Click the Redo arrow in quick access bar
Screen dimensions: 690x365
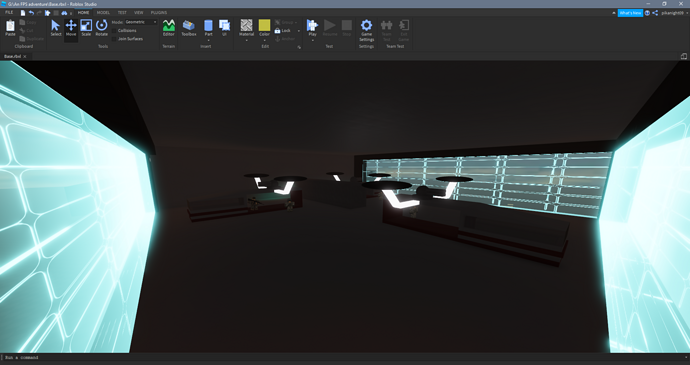(x=40, y=13)
